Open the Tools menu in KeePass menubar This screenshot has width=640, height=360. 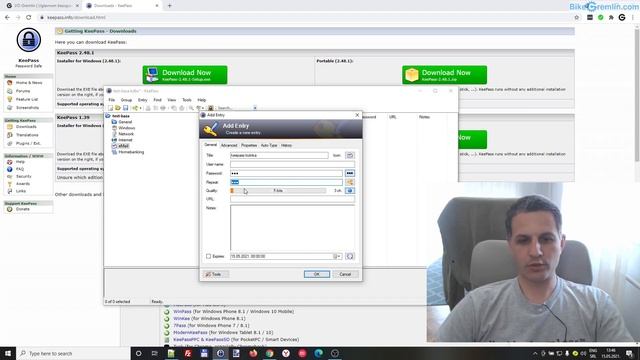click(x=187, y=100)
